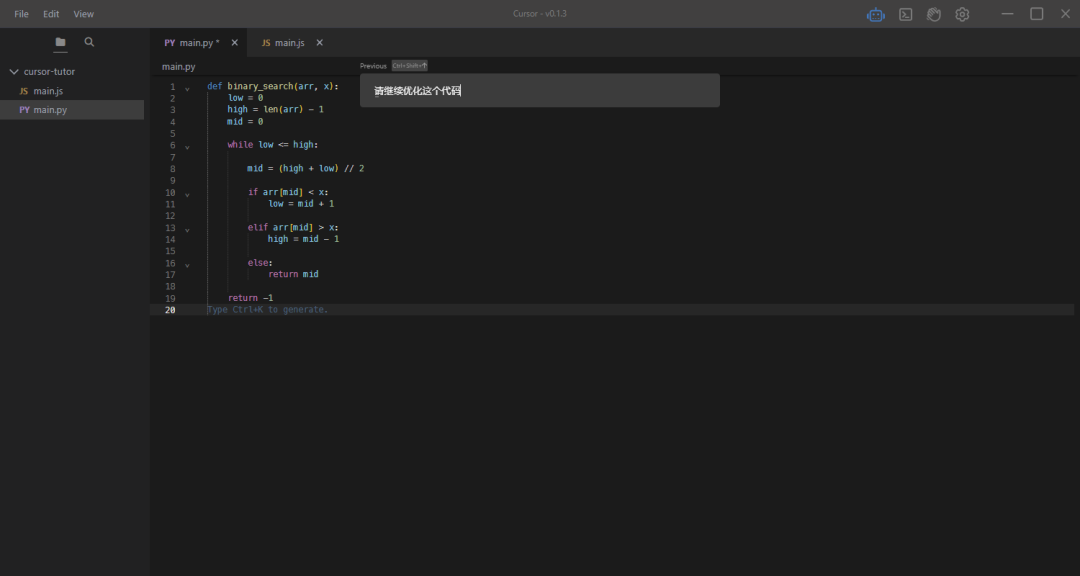
Task: Click 'low = mid + 1' line
Action: (301, 204)
